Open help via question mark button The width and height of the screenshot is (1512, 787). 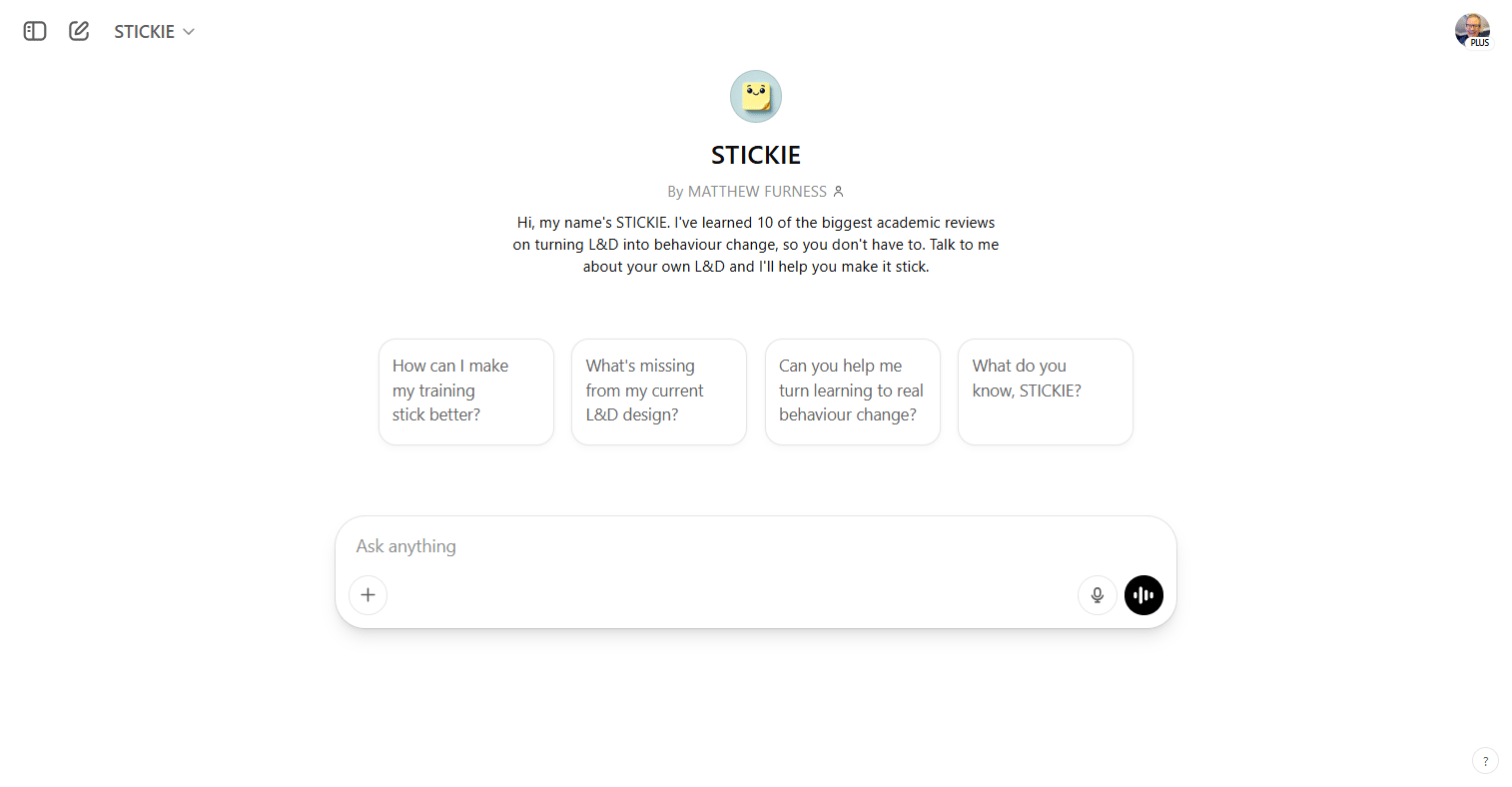pyautogui.click(x=1485, y=761)
